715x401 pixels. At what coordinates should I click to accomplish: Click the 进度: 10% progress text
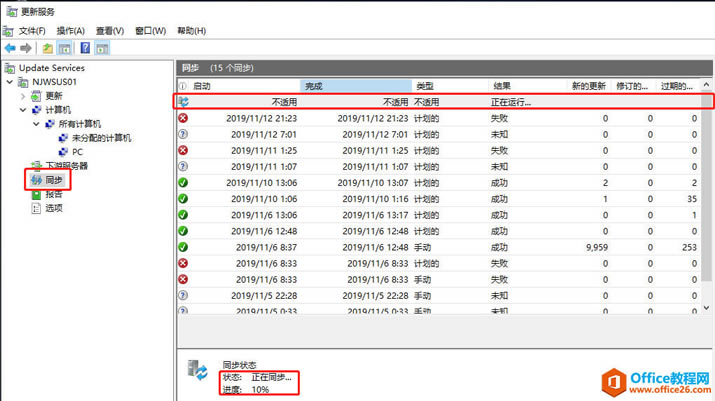[x=246, y=390]
